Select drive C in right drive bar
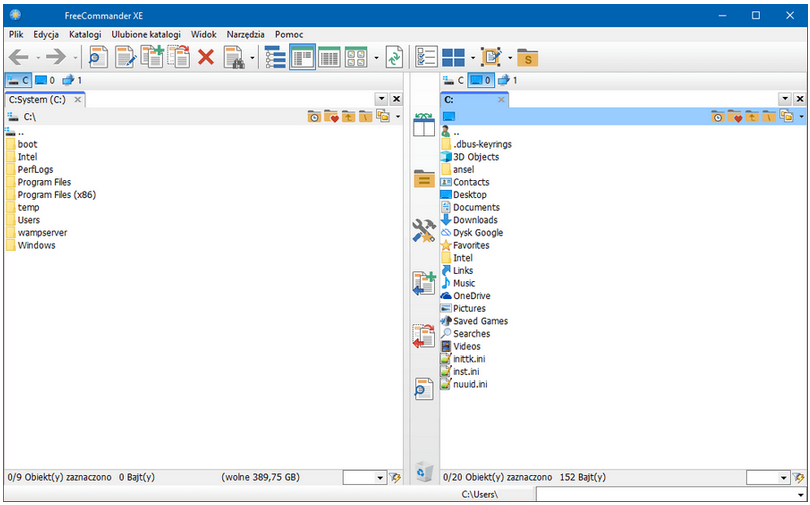The image size is (810, 505). (x=454, y=80)
